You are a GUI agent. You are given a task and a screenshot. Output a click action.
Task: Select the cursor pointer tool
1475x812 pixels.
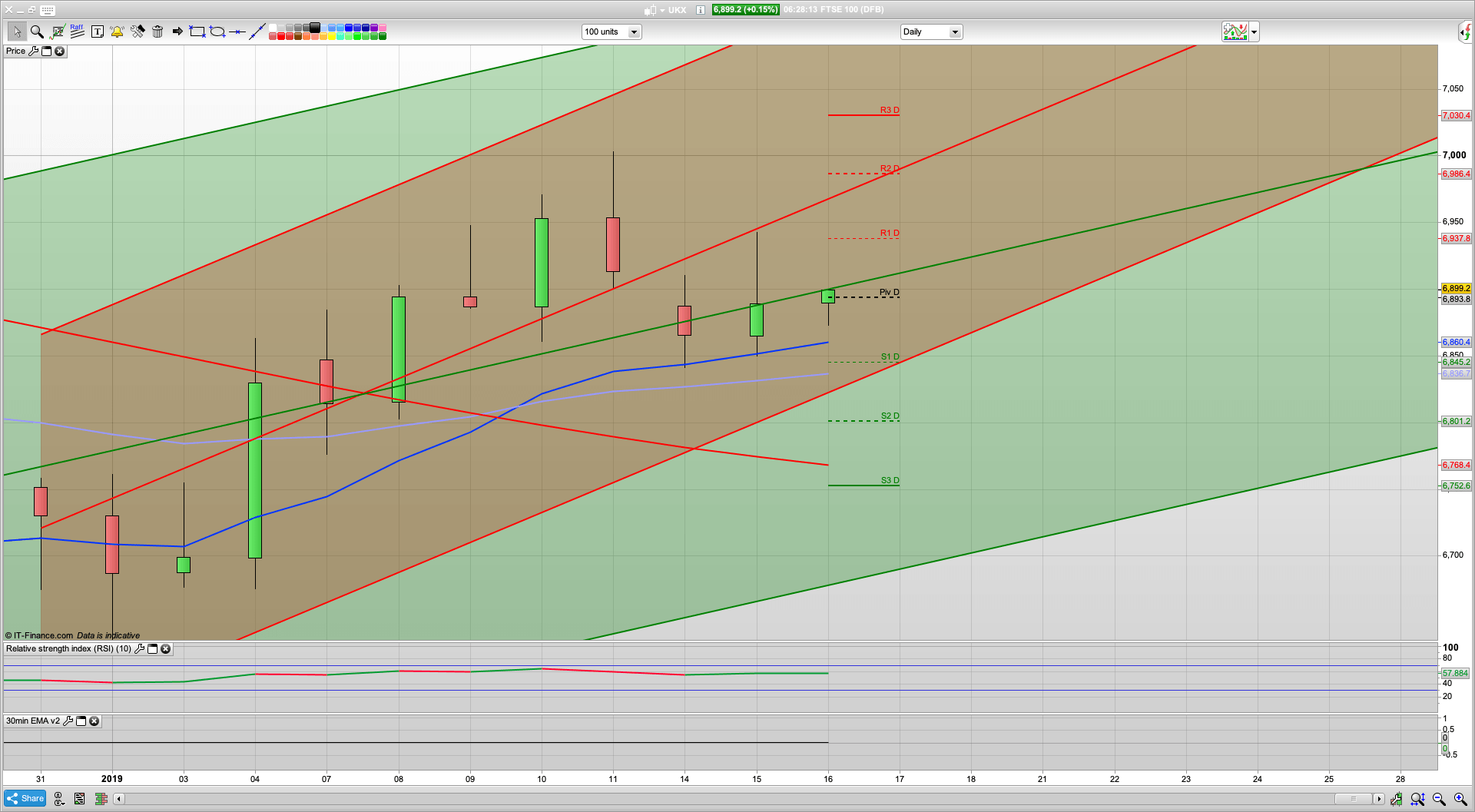pos(17,31)
